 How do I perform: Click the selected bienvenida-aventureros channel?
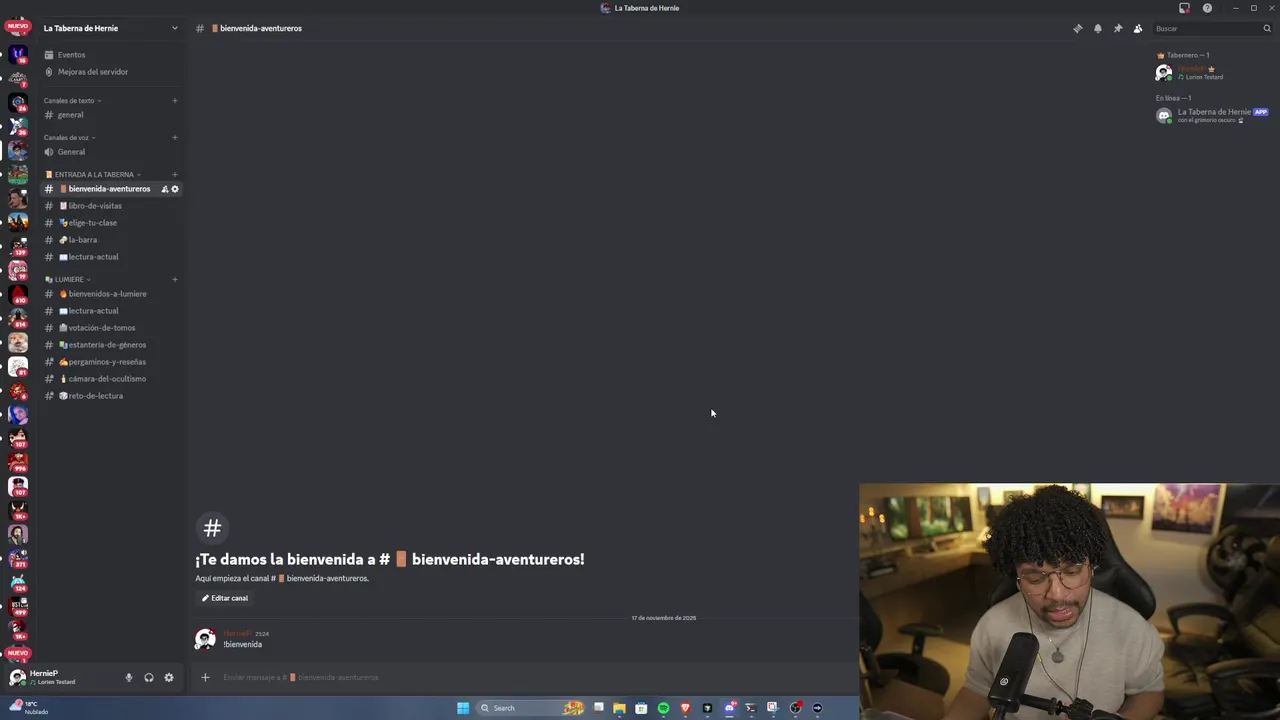(110, 189)
